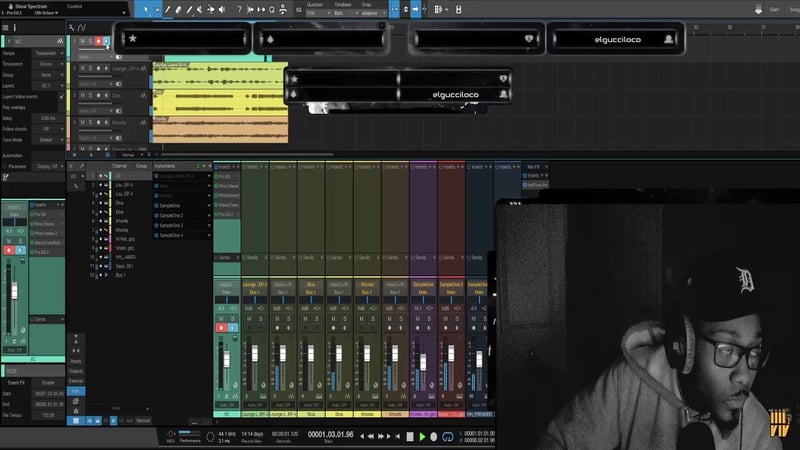The image size is (800, 450).
Task: Open the Tune Mode dropdown
Action: [48, 139]
